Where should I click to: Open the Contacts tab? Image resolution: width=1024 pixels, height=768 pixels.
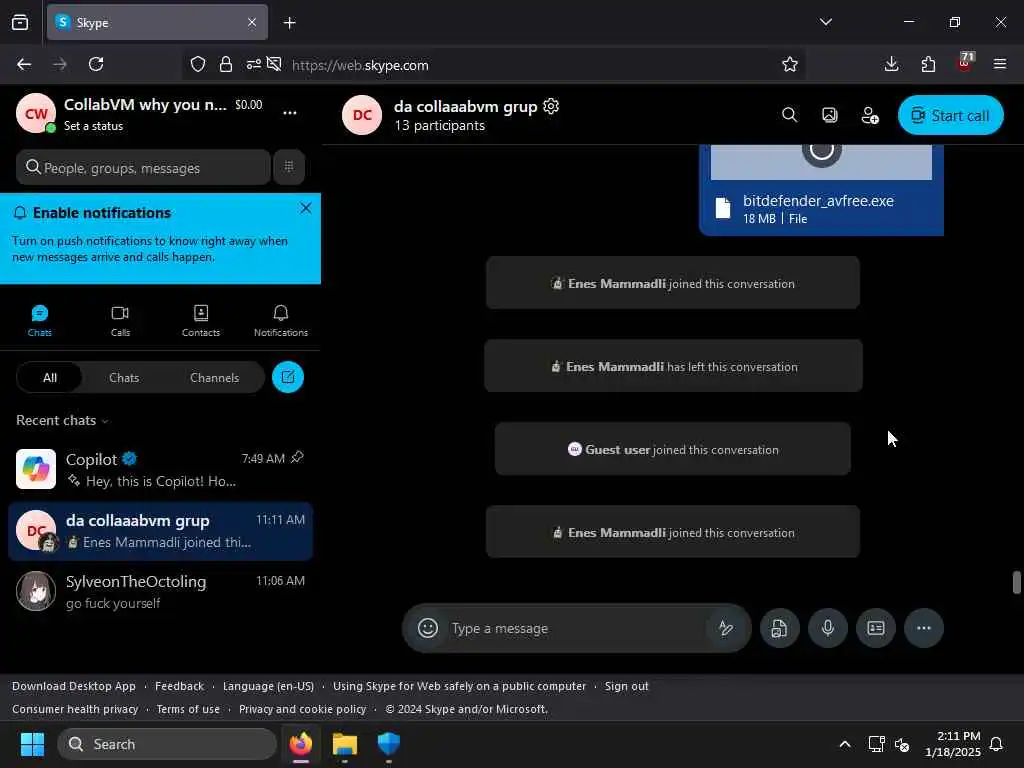[x=200, y=321]
